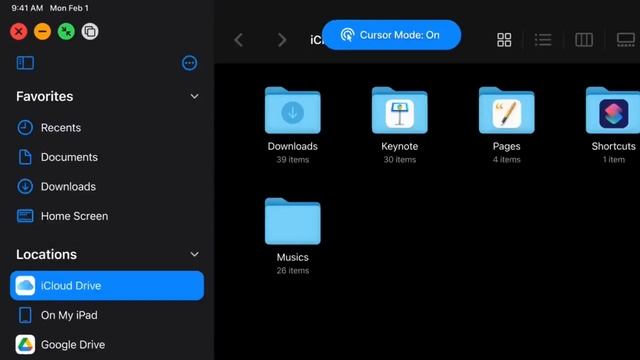Click the yellow minimize window button
This screenshot has width=640, height=360.
point(42,31)
